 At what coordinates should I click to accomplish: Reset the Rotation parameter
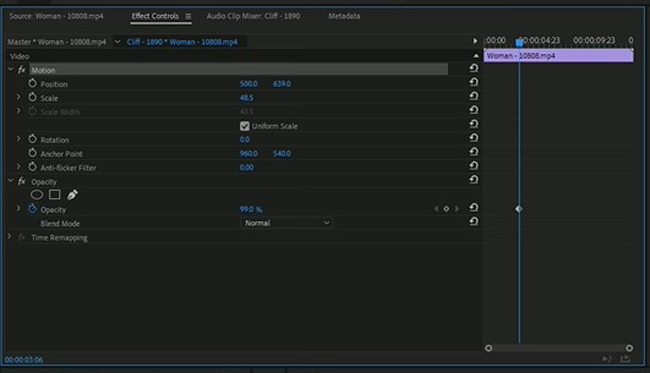pyautogui.click(x=473, y=138)
